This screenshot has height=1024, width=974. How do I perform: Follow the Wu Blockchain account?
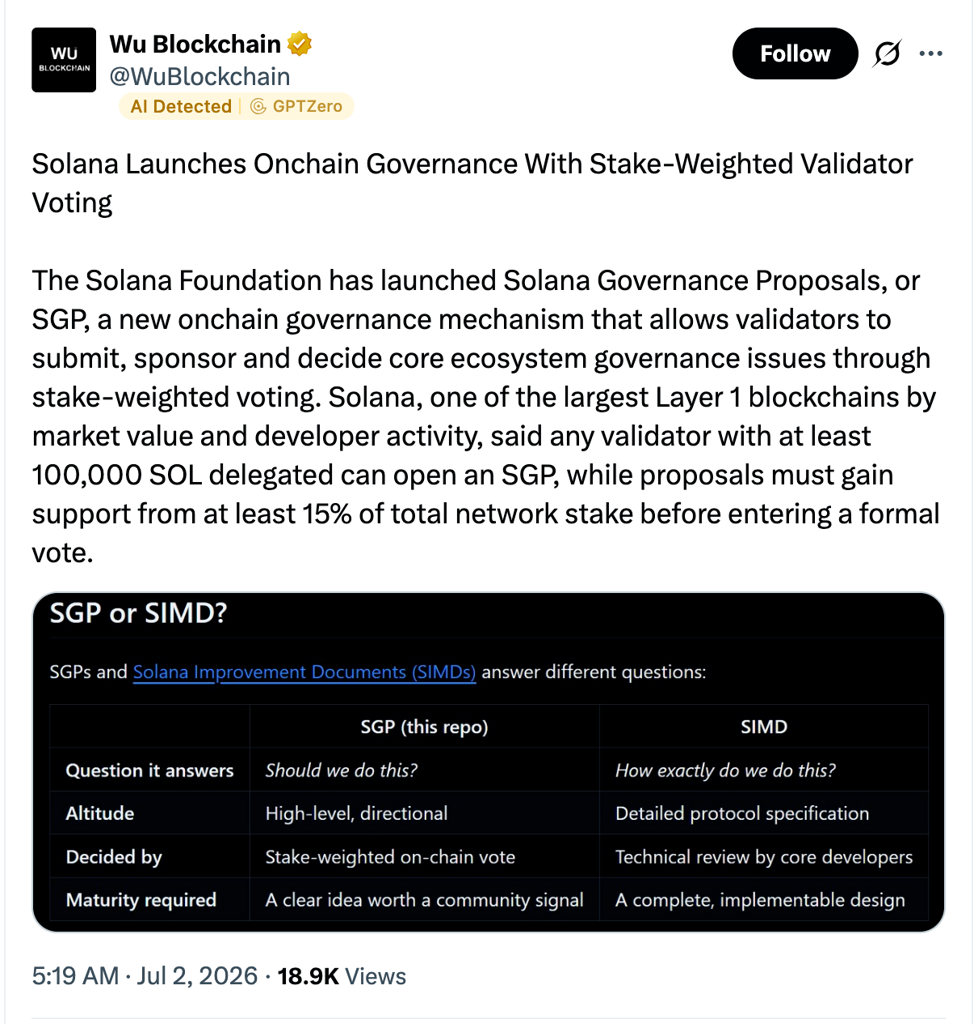pos(794,54)
